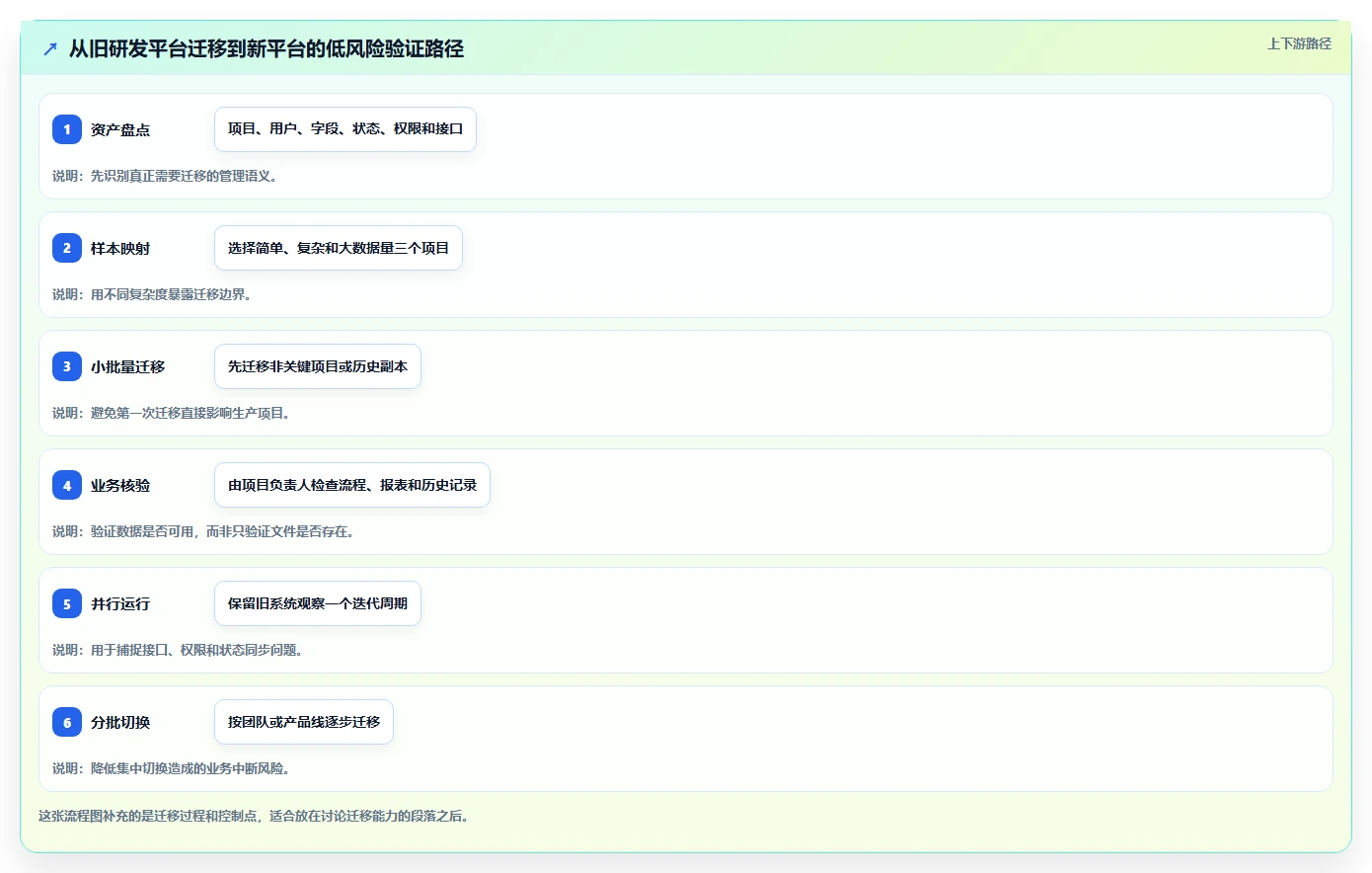Click the note 先识别真正需要迁移的管理语义
1372x873 pixels.
click(167, 176)
